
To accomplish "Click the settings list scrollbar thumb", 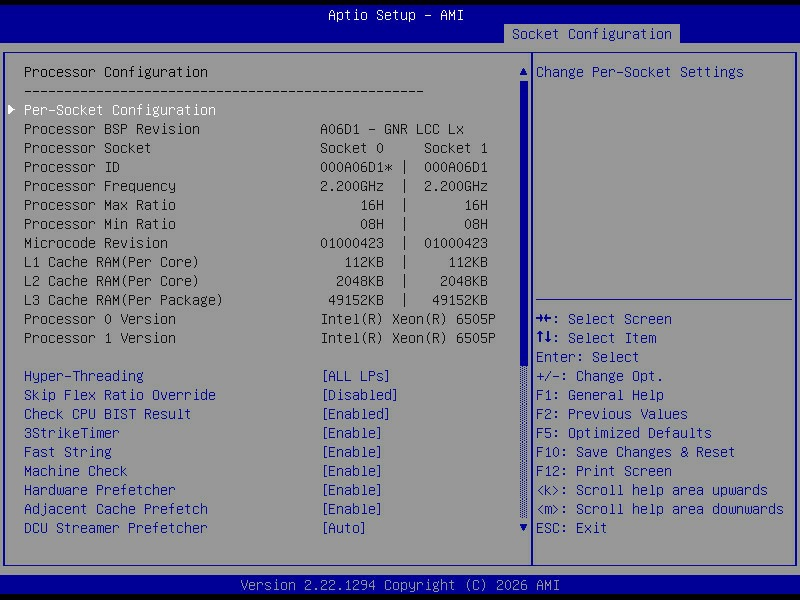I will coord(523,223).
